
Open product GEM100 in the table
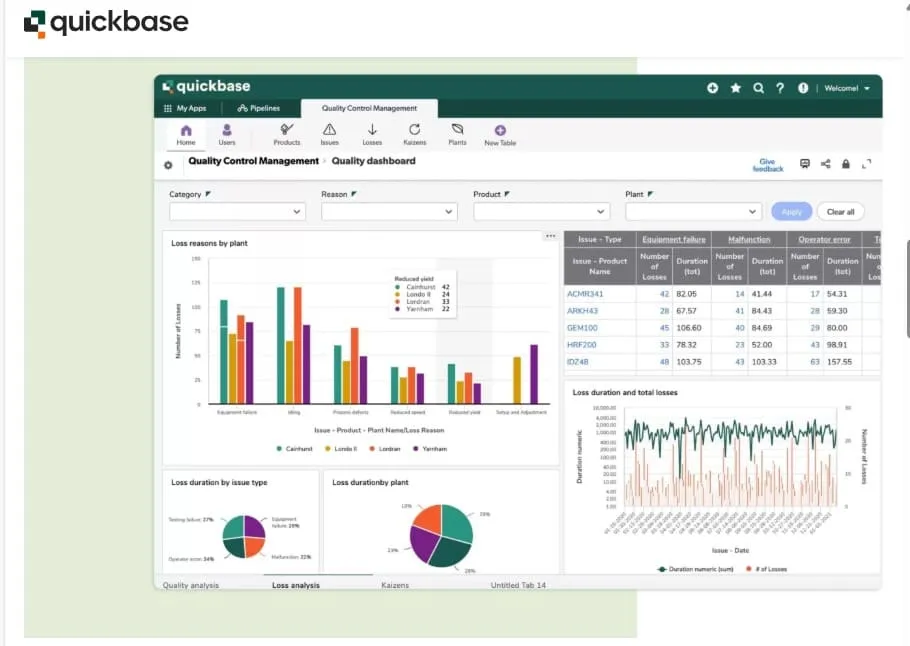coord(582,327)
